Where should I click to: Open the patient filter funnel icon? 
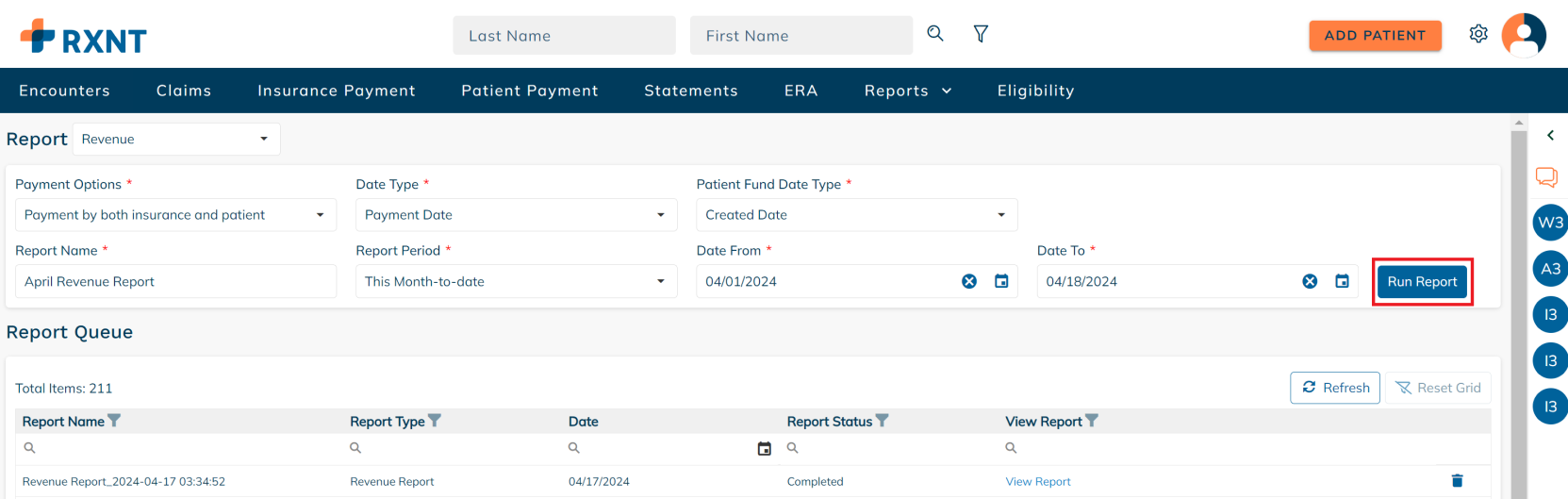(981, 34)
